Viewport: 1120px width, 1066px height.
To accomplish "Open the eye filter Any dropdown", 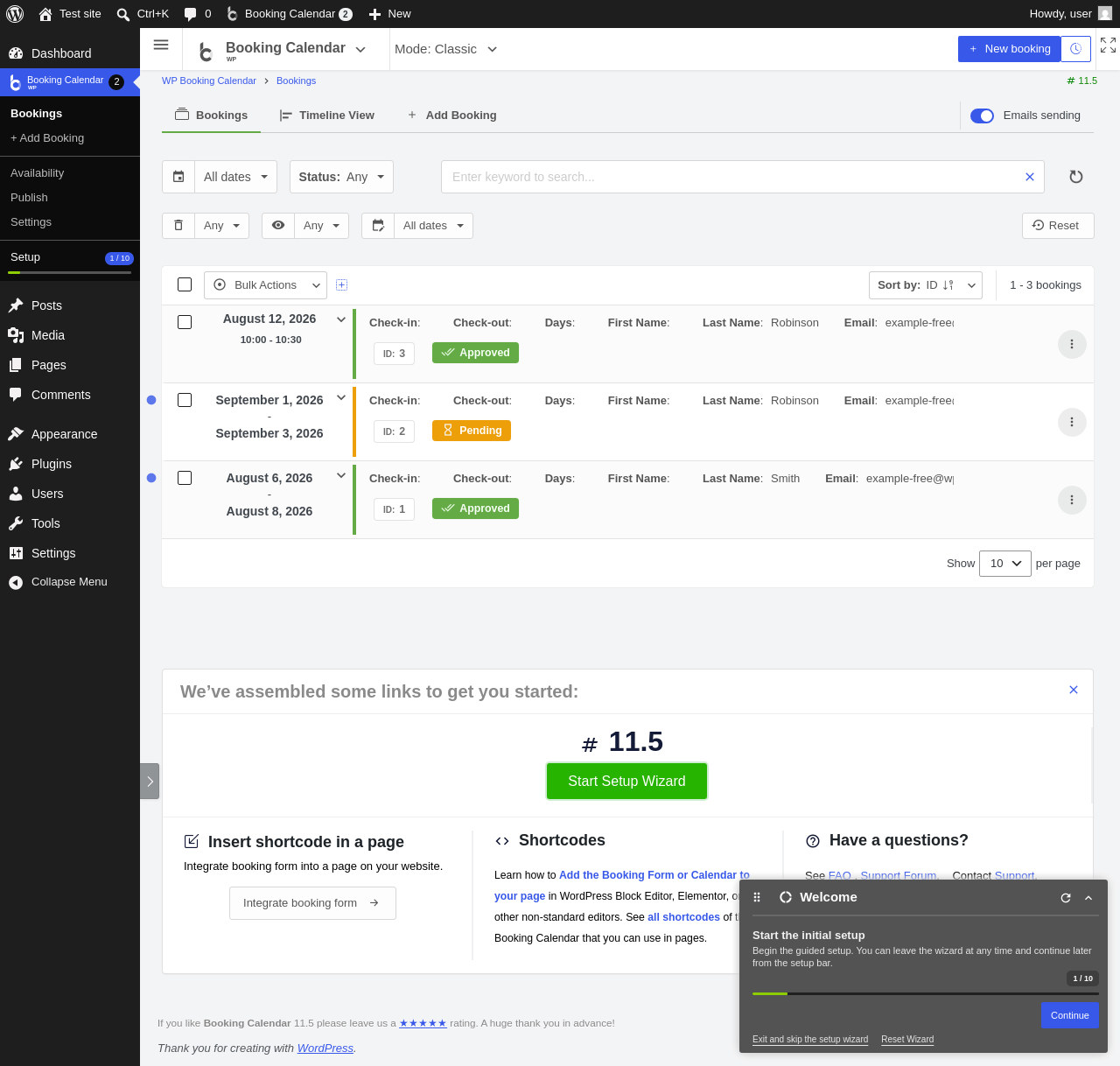I will (321, 226).
